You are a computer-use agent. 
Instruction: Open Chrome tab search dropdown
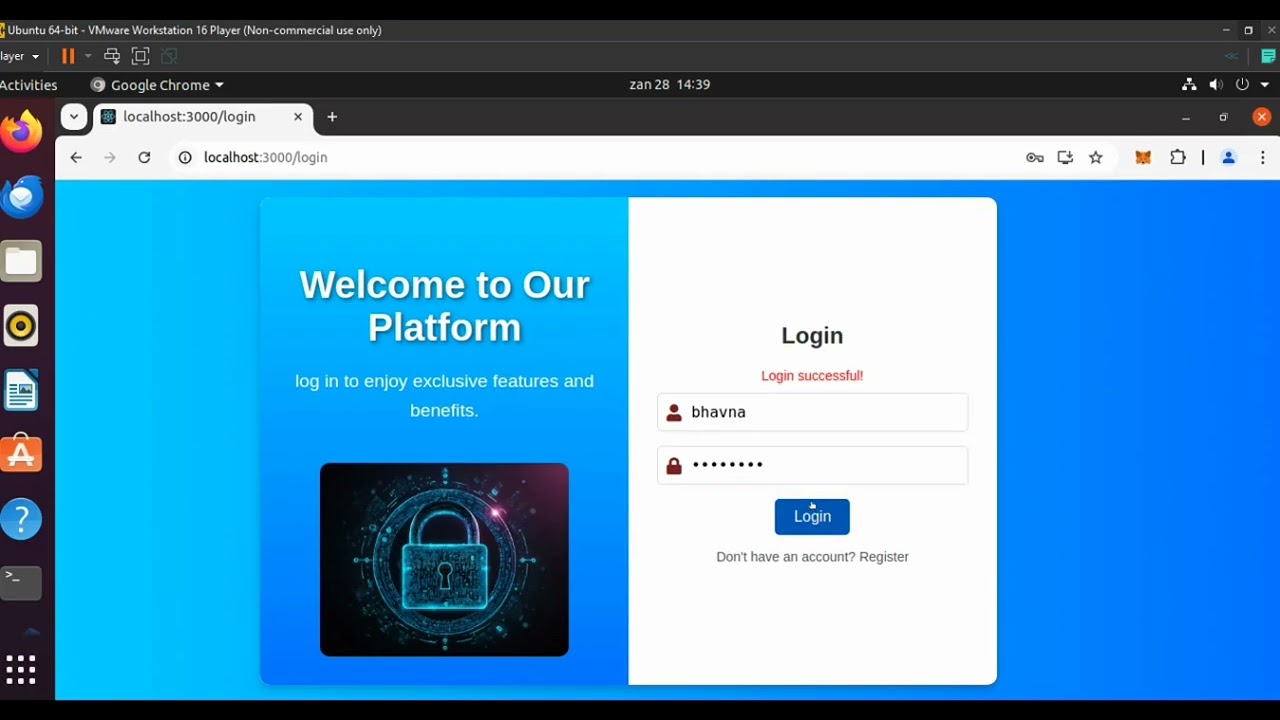tap(74, 117)
